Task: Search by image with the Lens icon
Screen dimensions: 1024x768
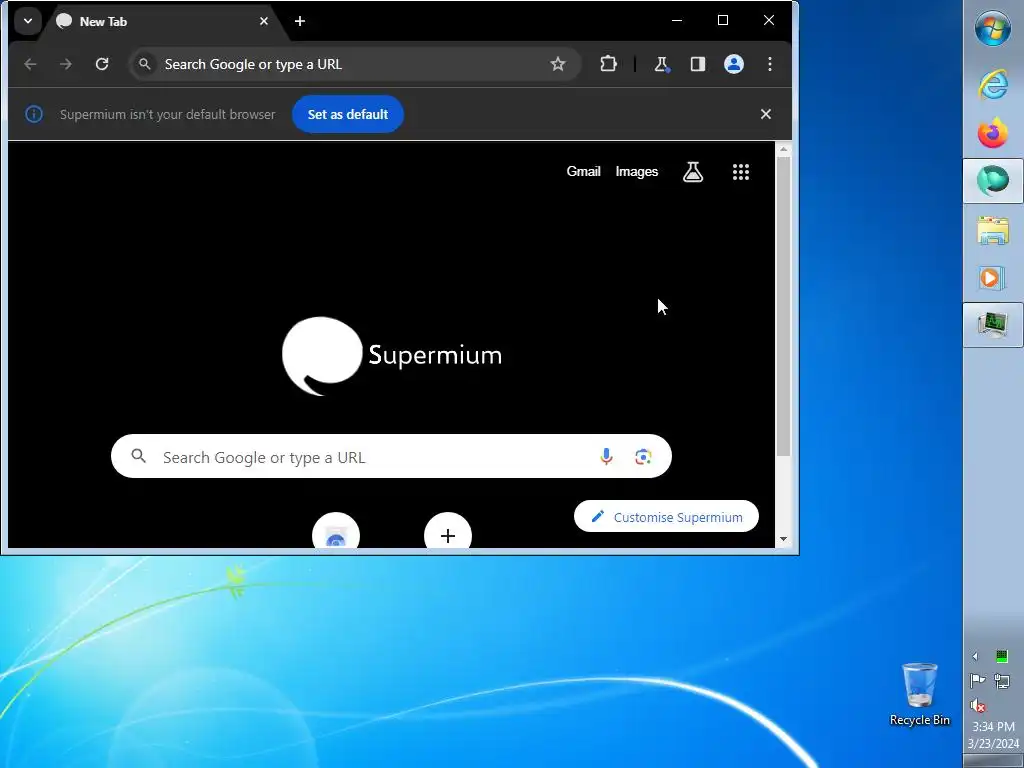Action: click(x=643, y=456)
